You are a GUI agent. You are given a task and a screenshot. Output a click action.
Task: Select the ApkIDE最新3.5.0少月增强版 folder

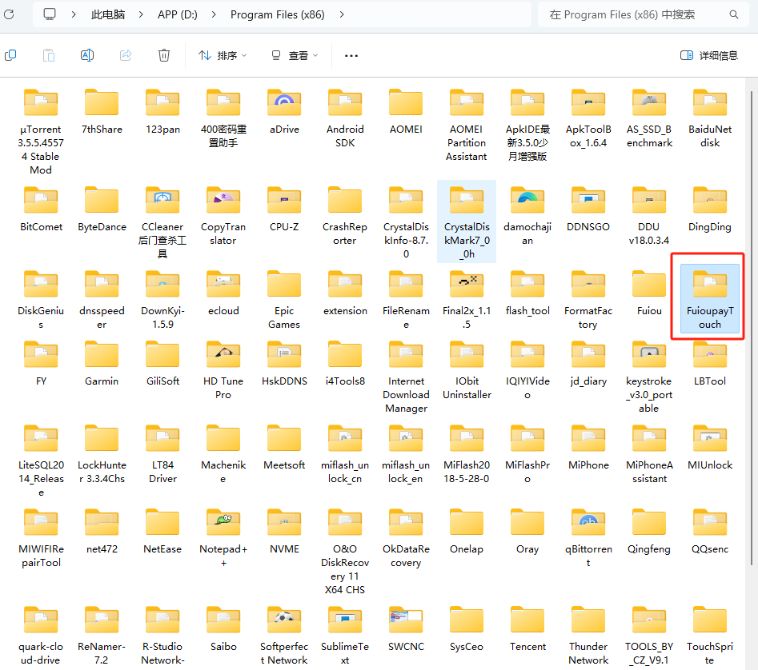[x=527, y=125]
